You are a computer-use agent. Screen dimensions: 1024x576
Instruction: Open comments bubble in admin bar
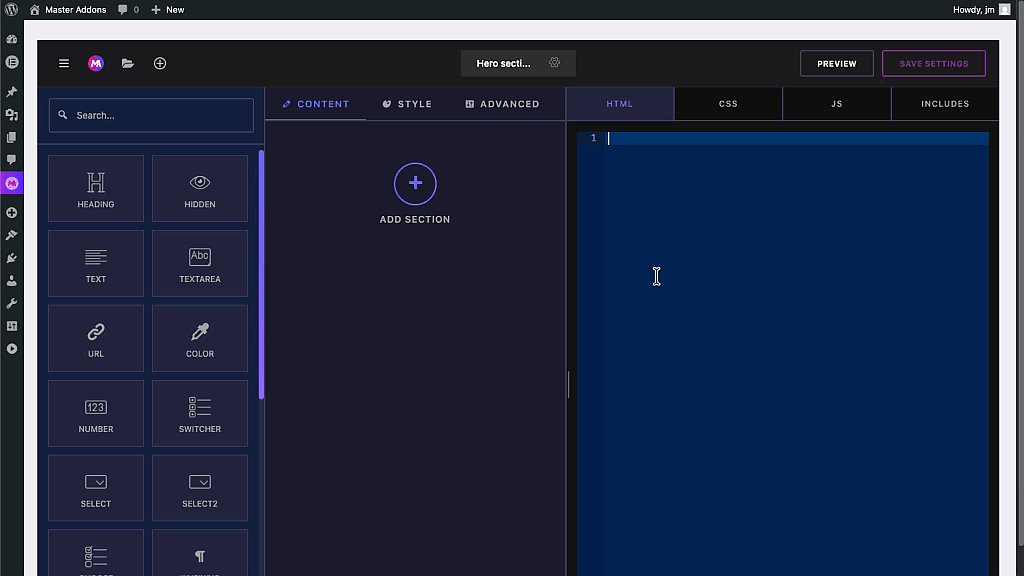pos(128,10)
